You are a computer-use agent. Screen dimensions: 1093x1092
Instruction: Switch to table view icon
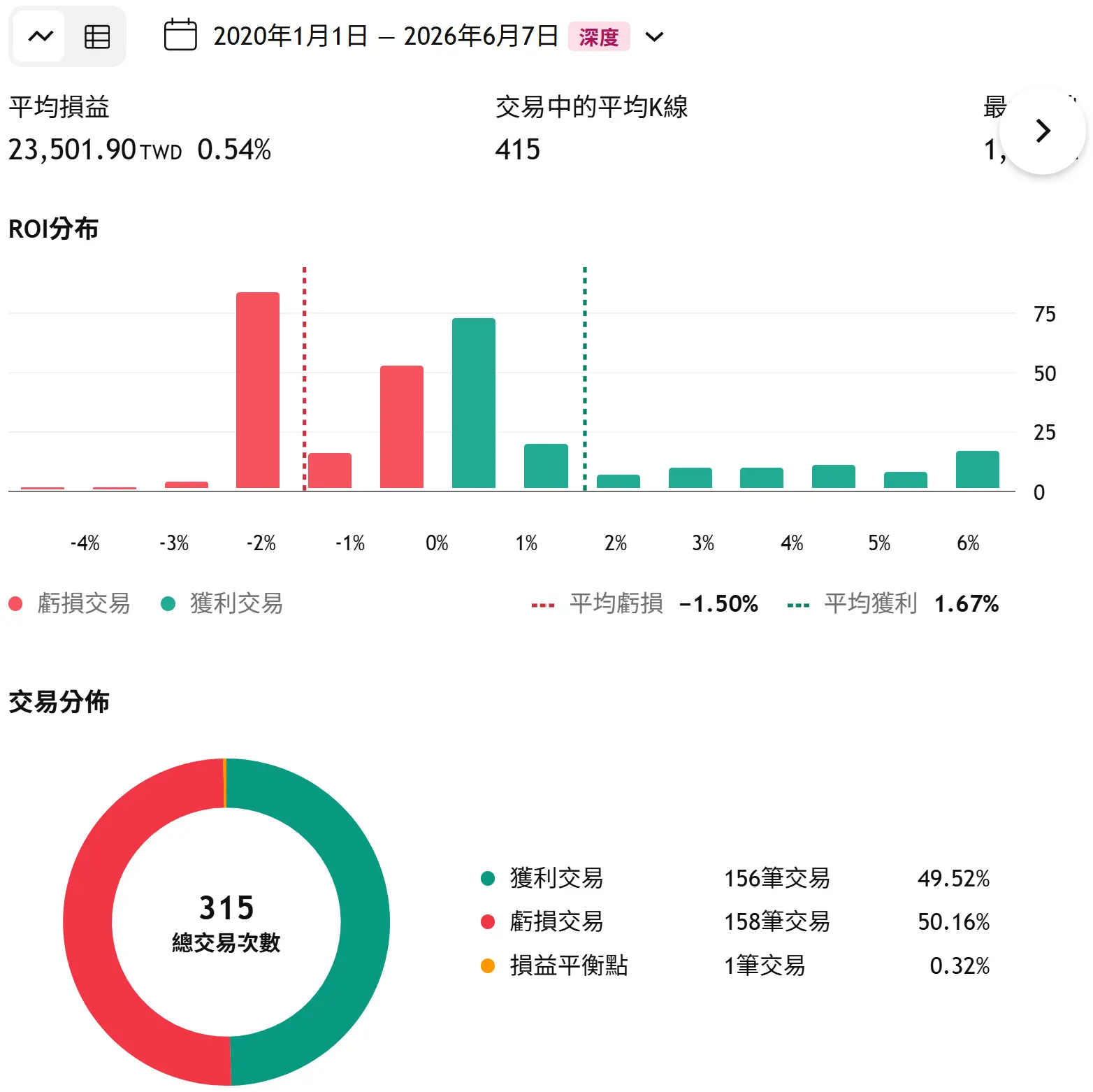coord(96,36)
